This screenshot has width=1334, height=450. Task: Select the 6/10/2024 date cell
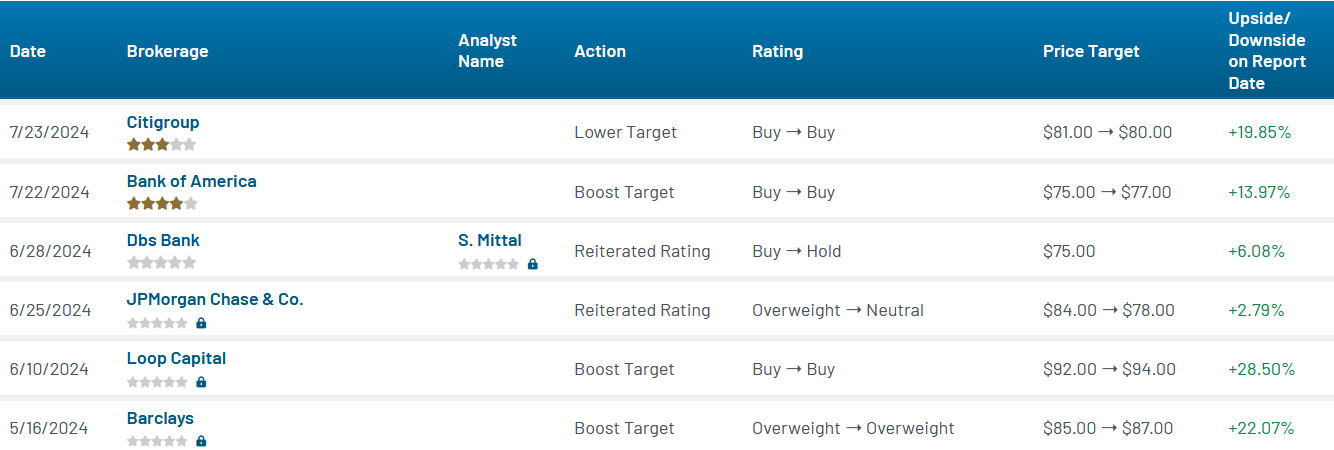tap(49, 369)
